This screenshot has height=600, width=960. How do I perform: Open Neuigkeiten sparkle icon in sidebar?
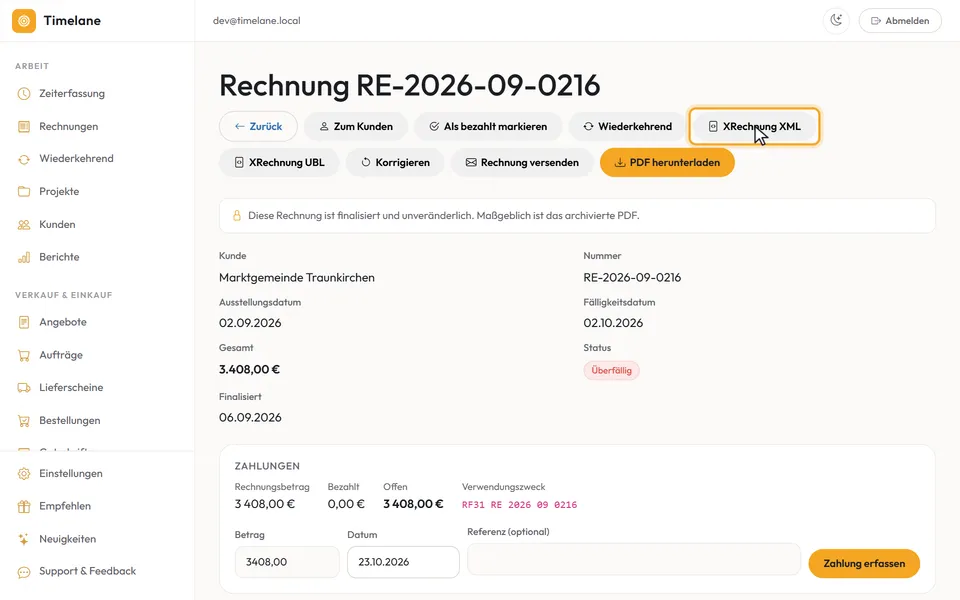[24, 539]
